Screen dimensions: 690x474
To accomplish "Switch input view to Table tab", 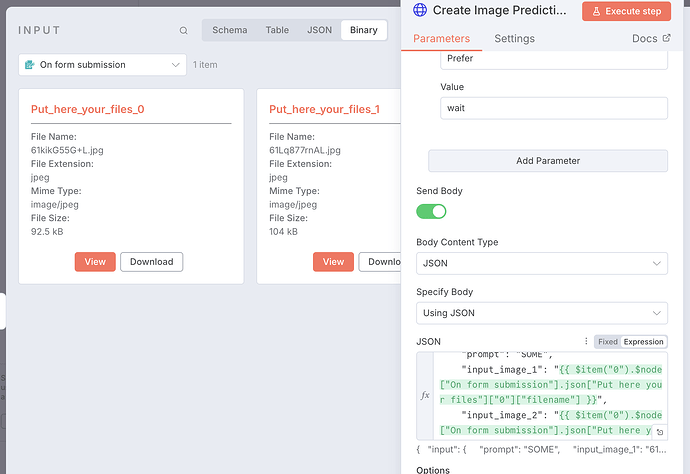I will (277, 30).
